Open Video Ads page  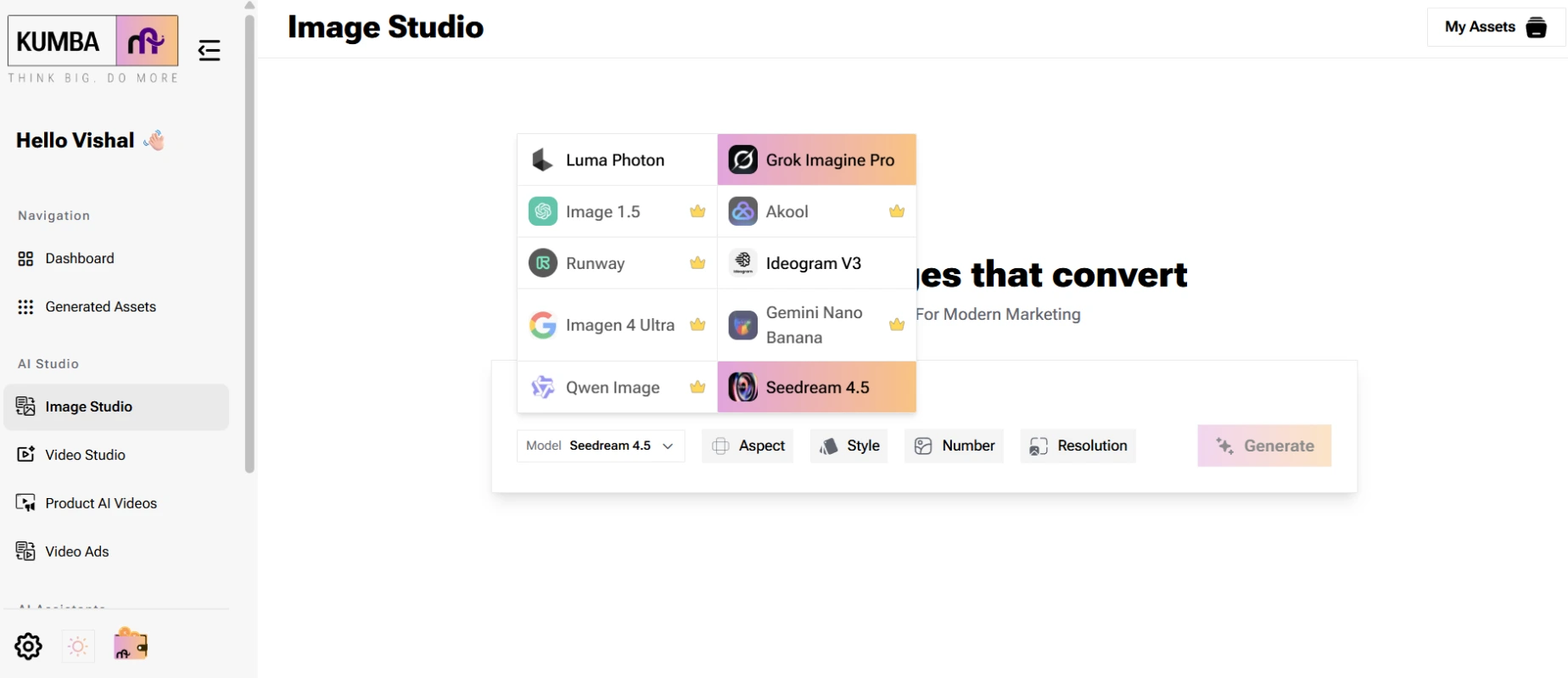(116, 552)
